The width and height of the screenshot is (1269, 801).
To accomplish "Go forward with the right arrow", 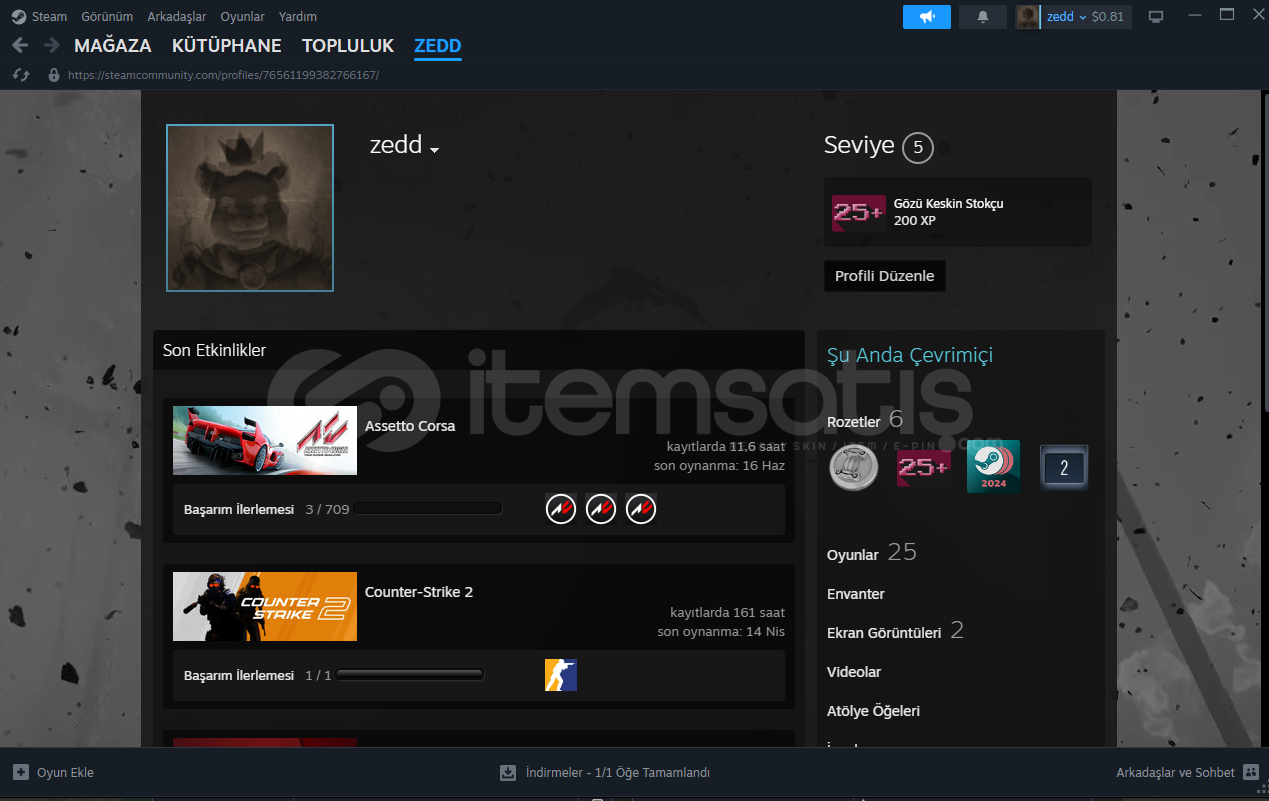I will click(51, 46).
